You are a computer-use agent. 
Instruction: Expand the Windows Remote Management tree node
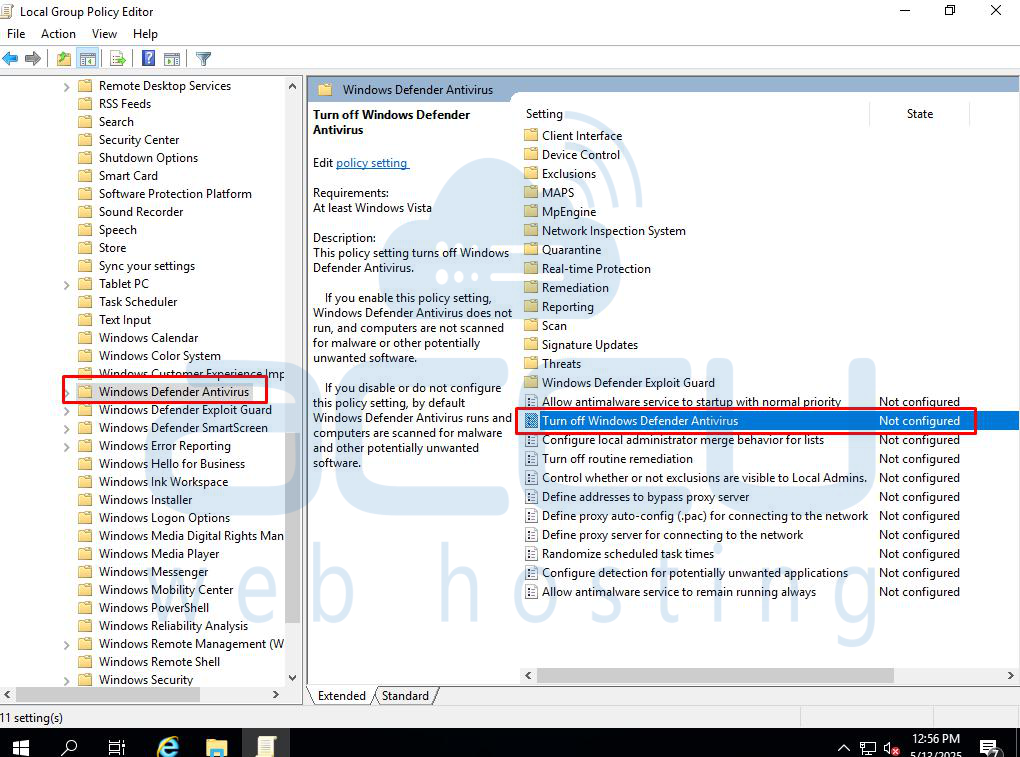click(x=66, y=645)
